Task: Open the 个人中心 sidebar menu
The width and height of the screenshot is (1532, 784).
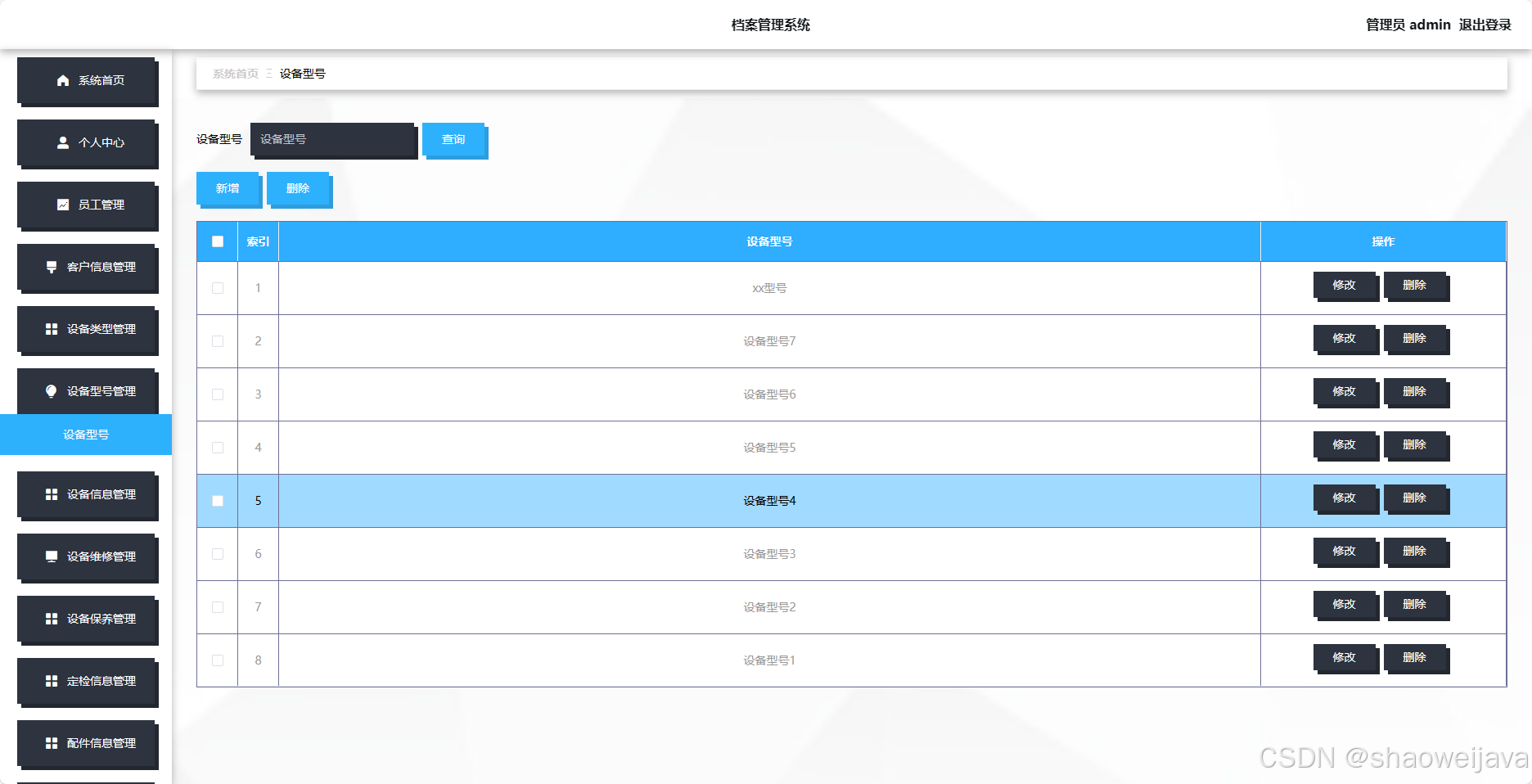Action: (87, 143)
